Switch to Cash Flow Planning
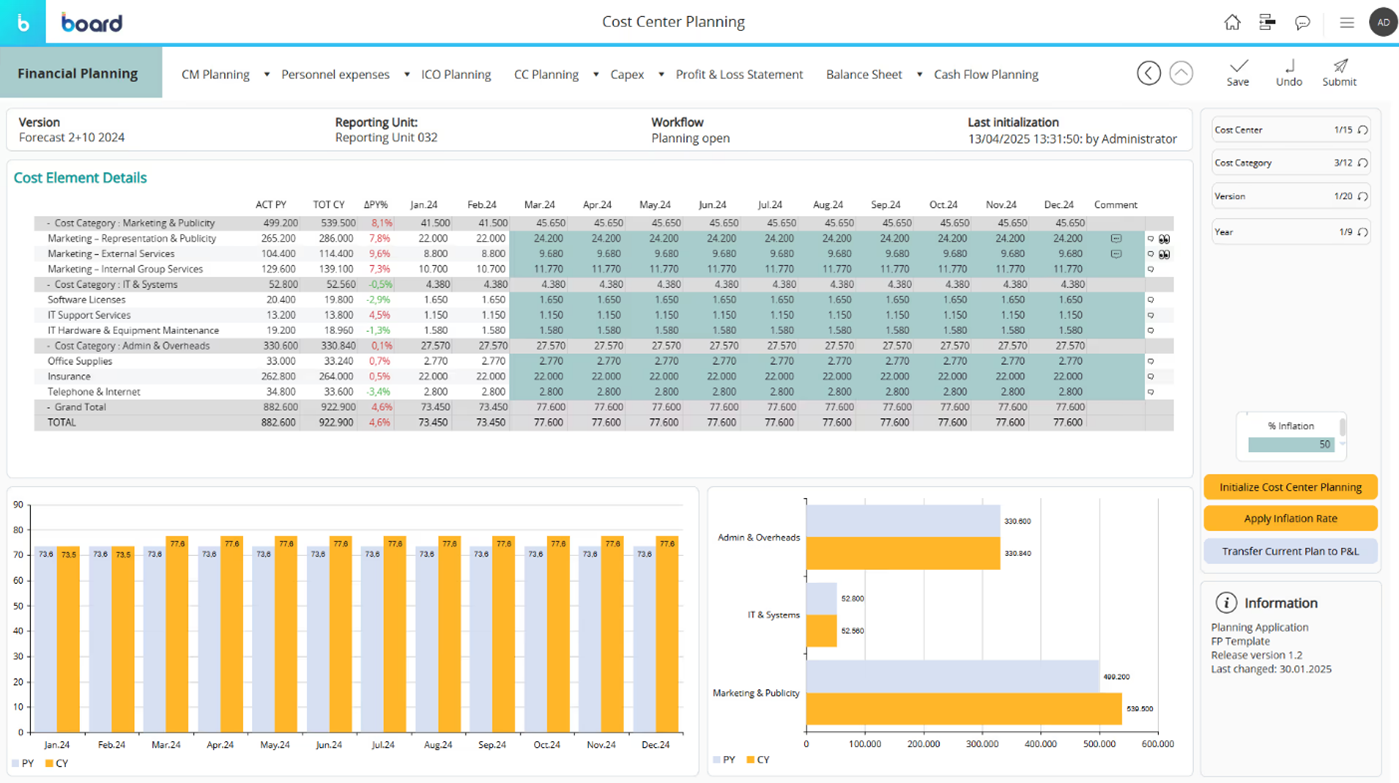Image resolution: width=1399 pixels, height=783 pixels. click(x=985, y=74)
